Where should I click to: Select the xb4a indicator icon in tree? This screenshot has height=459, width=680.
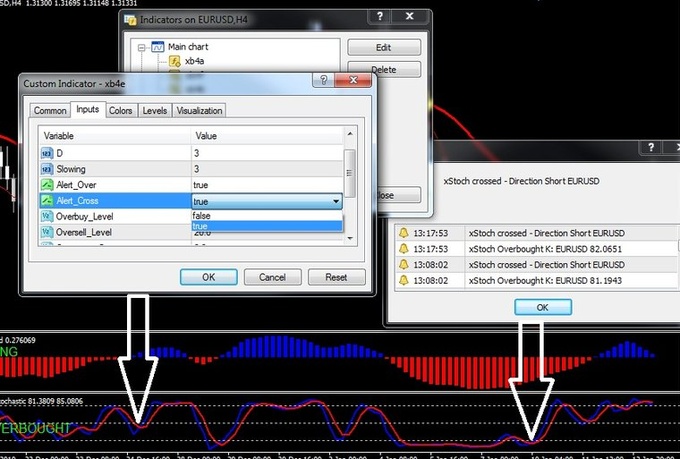coord(175,61)
